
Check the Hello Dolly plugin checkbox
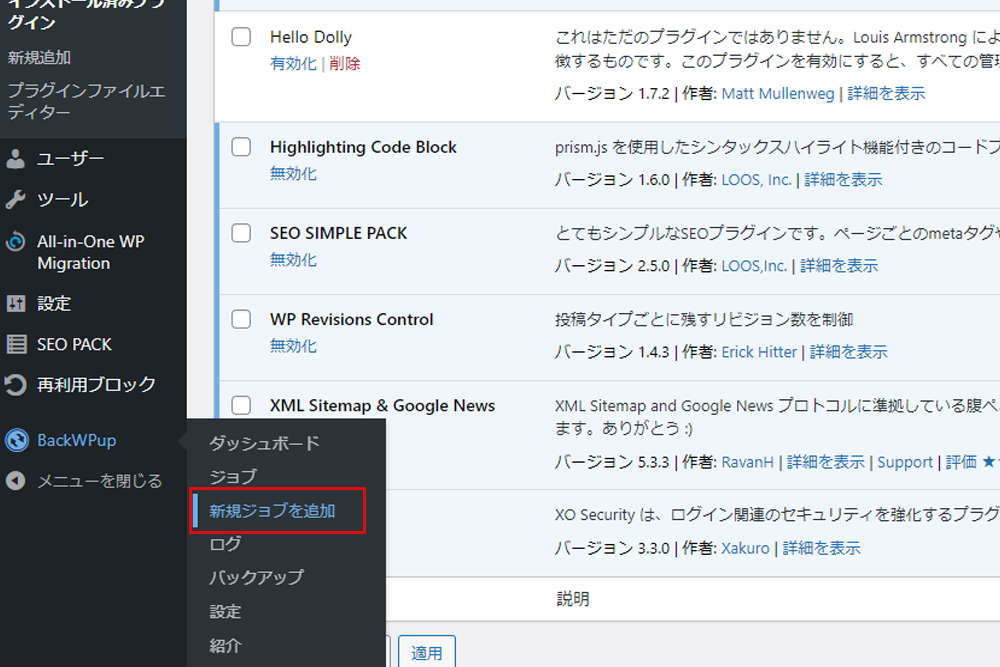241,37
